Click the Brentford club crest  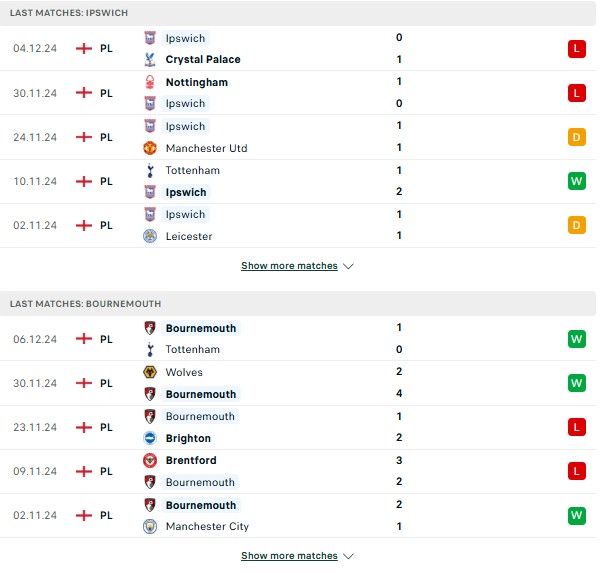(x=150, y=460)
